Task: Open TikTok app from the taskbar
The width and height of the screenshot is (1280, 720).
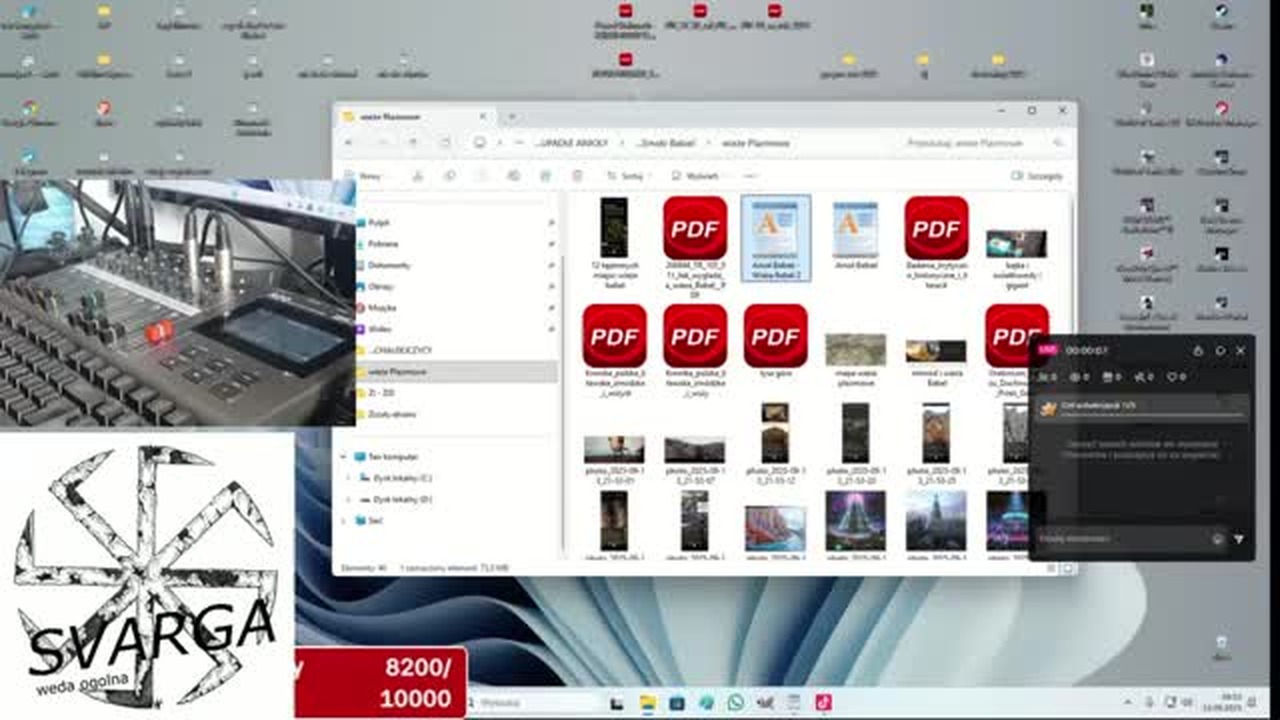Action: point(823,703)
